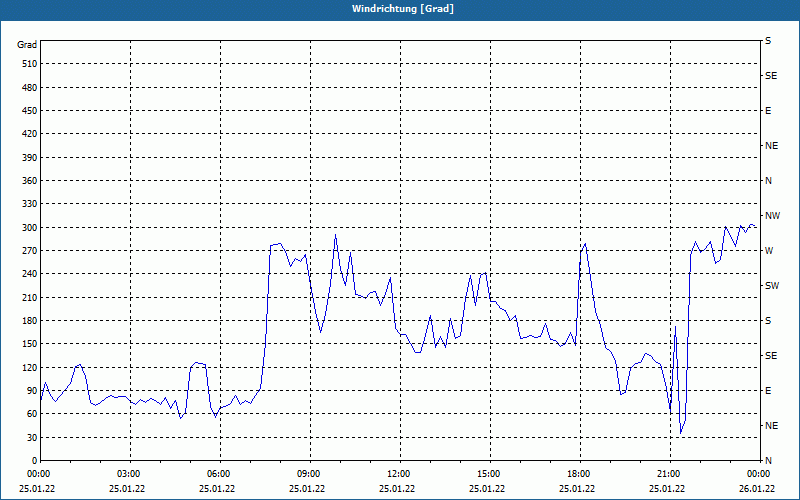Select the 30 value on the degree axis
This screenshot has width=800, height=500.
point(32,437)
